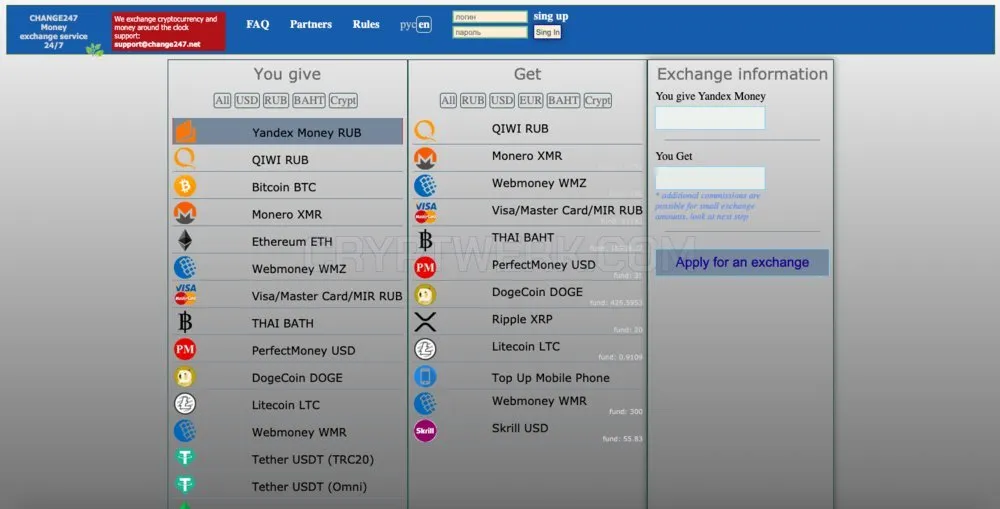The width and height of the screenshot is (1000, 509).
Task: Select Ripple XRP text in Get list
Action: click(522, 319)
